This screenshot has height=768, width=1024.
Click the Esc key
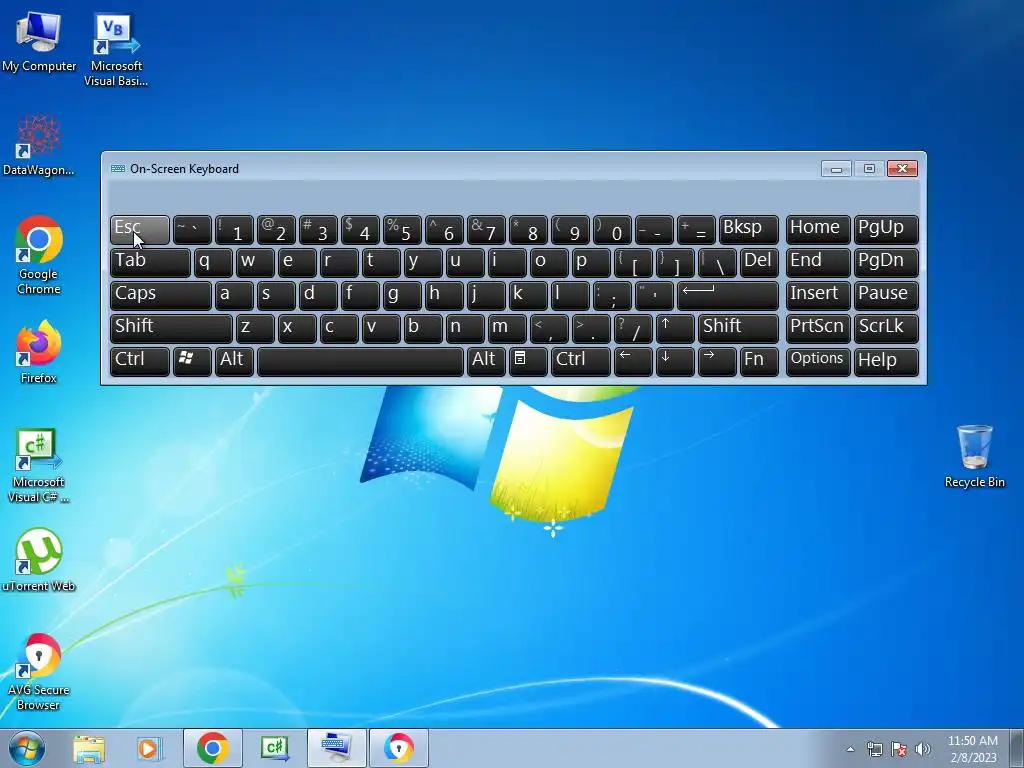point(140,230)
